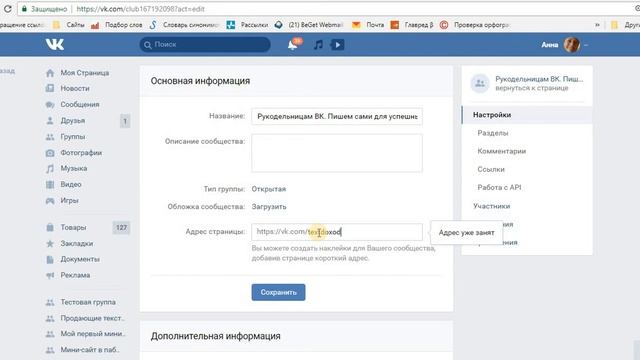
Task: Click the VK logo icon
Action: pos(55,44)
